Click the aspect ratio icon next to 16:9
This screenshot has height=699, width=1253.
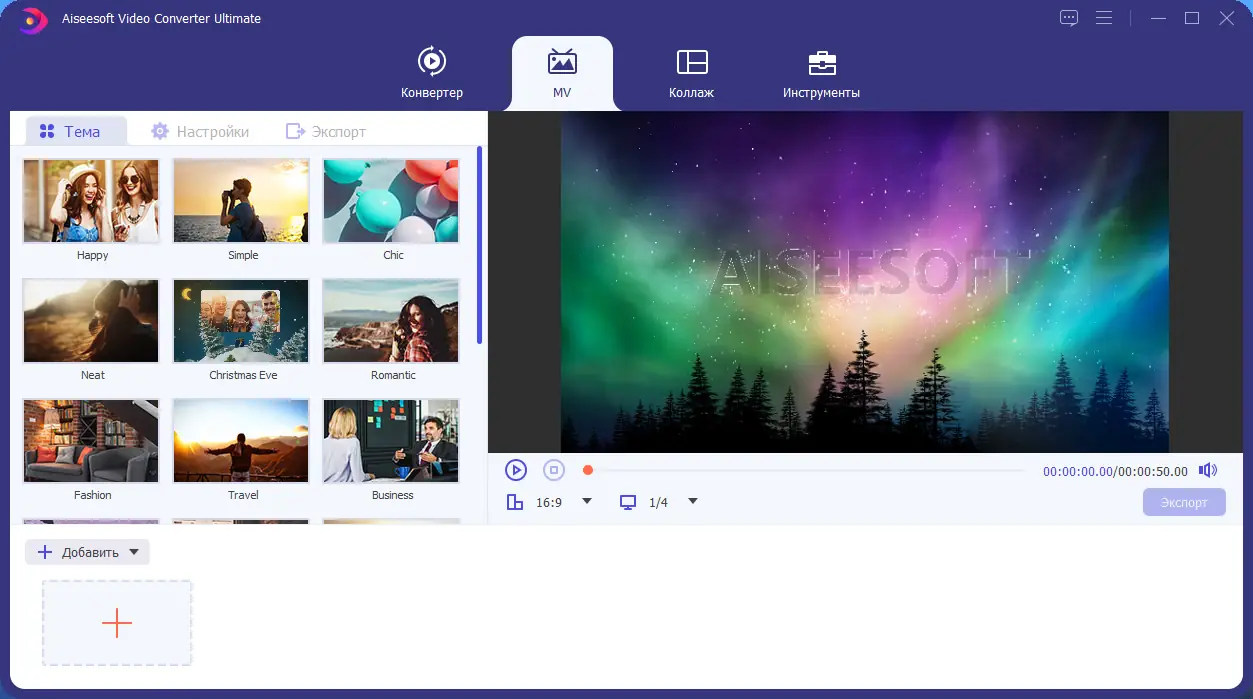click(x=515, y=502)
